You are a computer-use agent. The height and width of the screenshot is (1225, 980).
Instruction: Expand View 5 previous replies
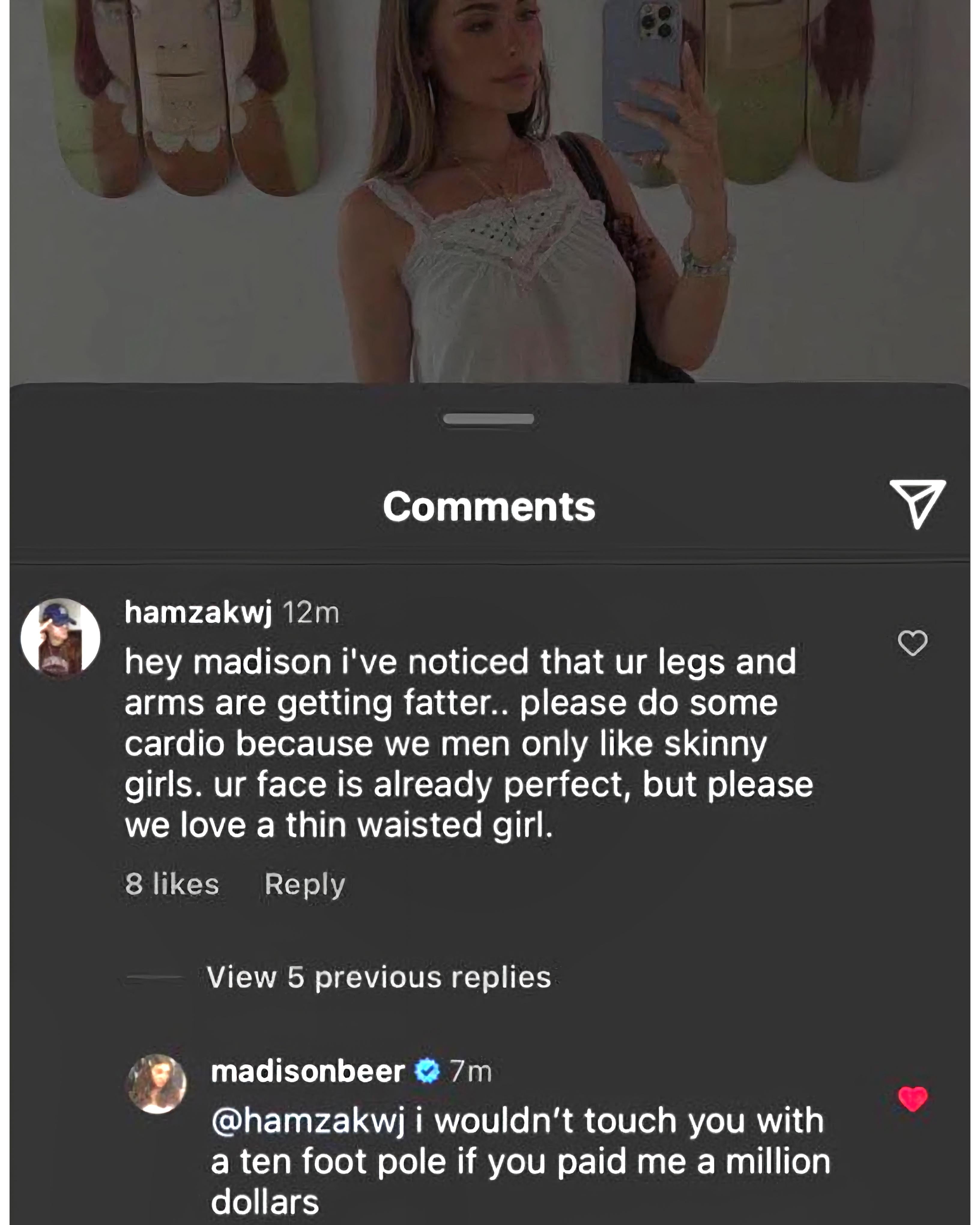click(379, 977)
